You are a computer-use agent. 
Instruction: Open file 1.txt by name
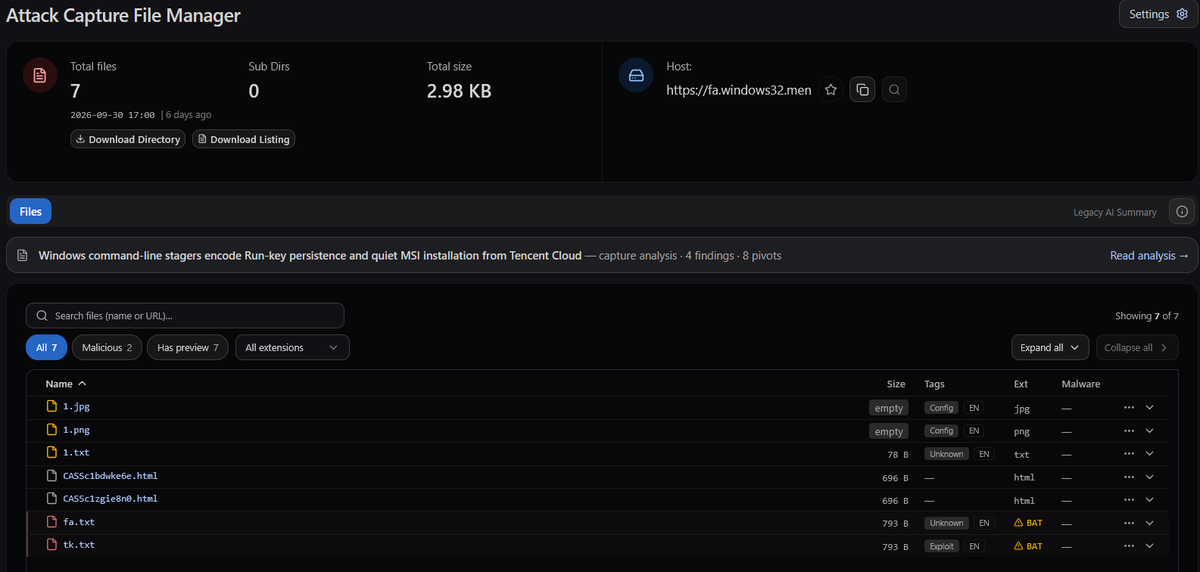tap(76, 452)
